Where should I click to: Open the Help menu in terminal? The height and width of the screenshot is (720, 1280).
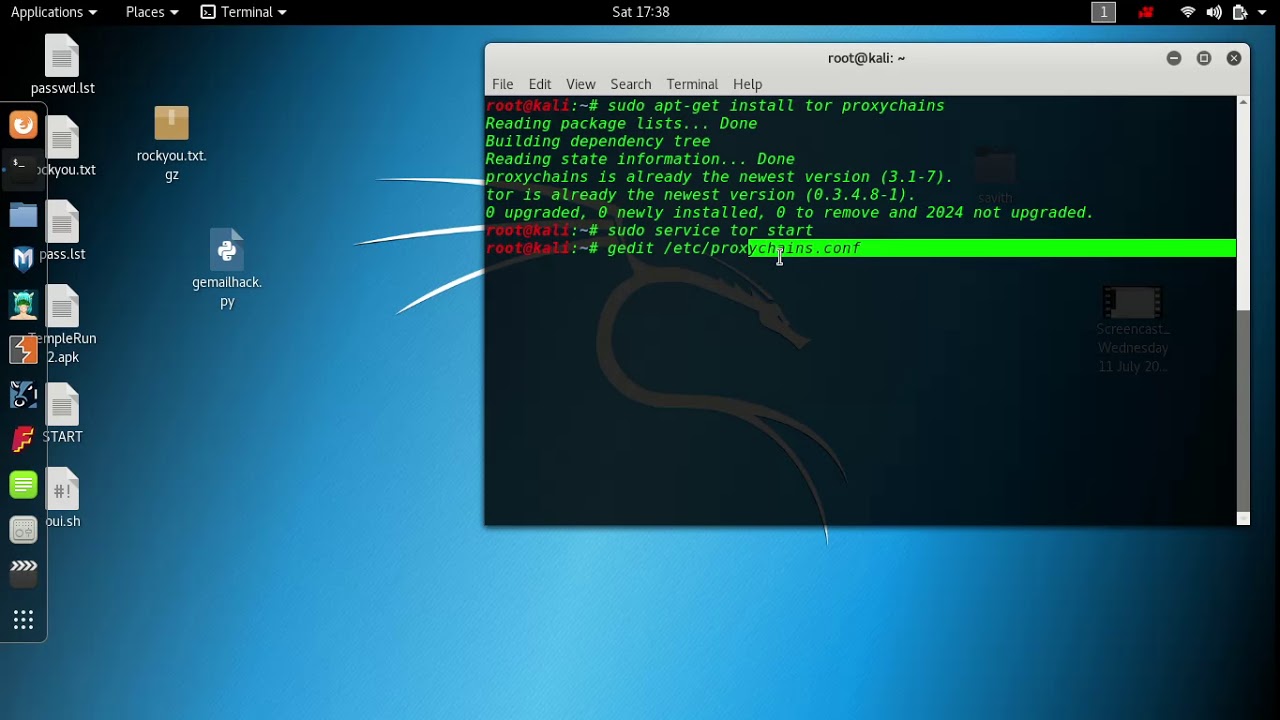[x=747, y=84]
